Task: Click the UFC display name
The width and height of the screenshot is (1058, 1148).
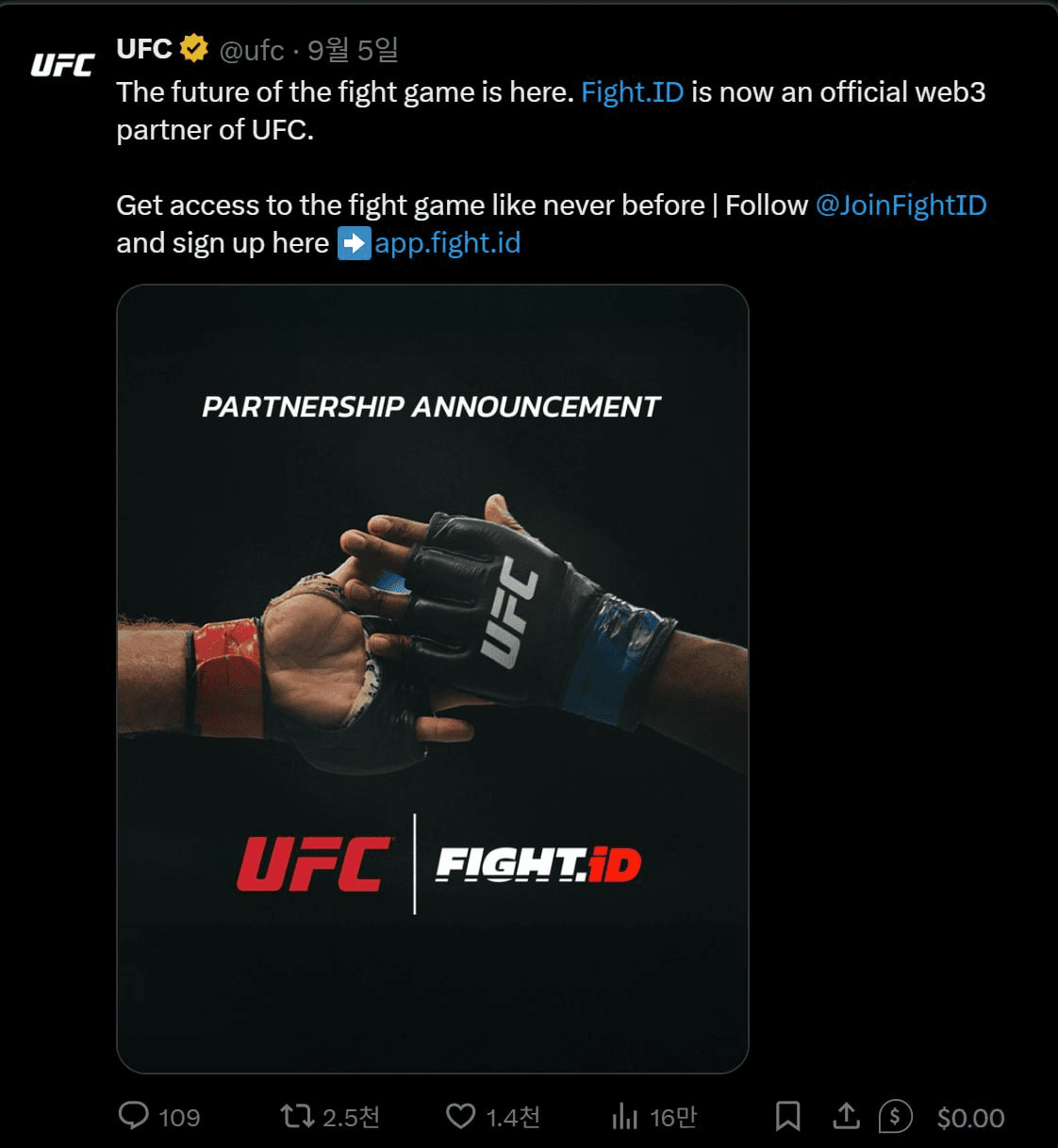Action: tap(144, 49)
